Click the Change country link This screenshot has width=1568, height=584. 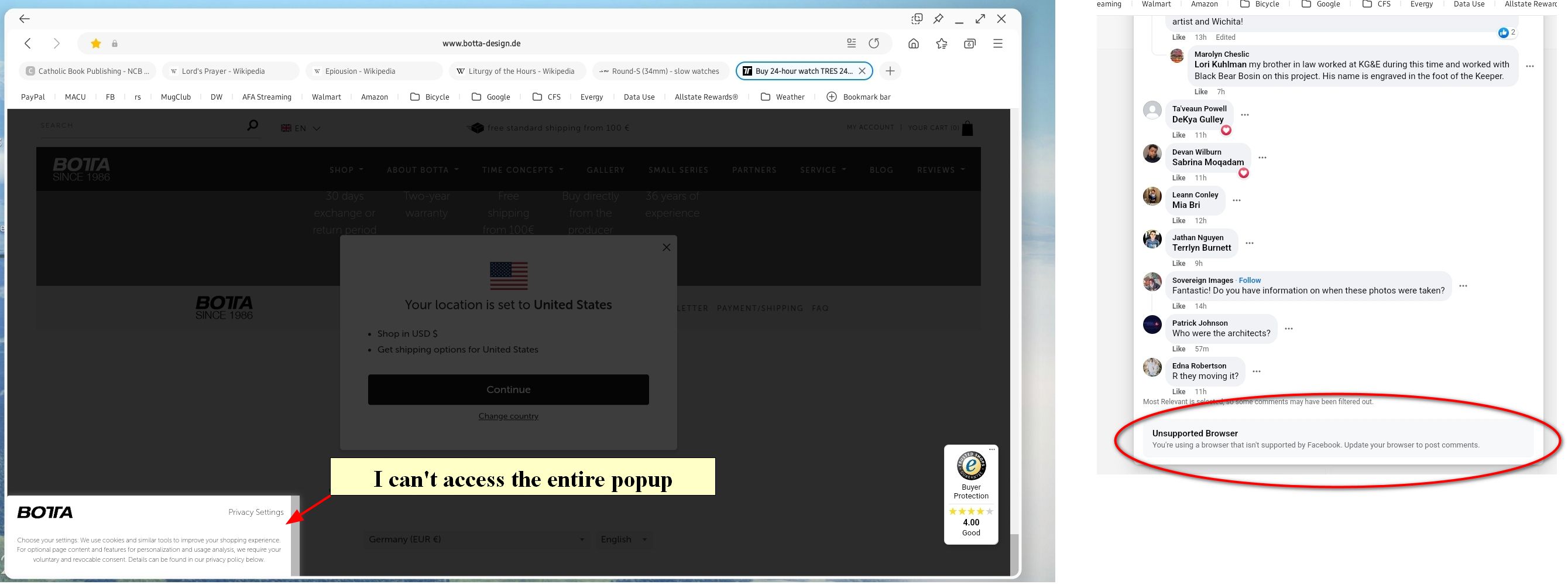[507, 415]
